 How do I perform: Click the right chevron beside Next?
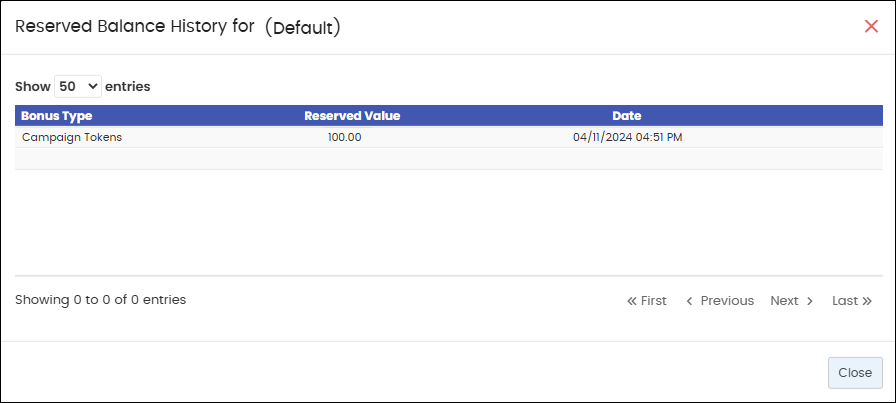coord(809,301)
